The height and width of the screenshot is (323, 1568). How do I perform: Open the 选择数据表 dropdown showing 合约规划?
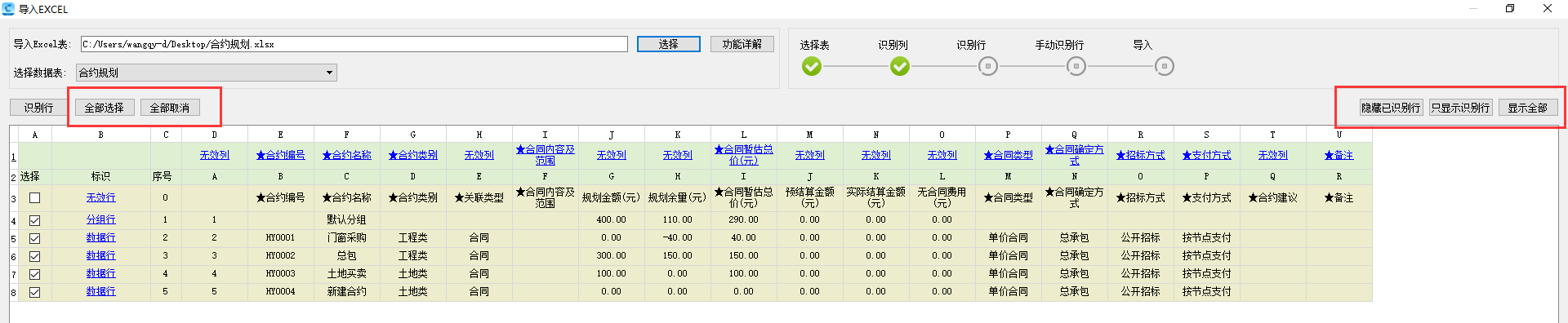coord(207,73)
